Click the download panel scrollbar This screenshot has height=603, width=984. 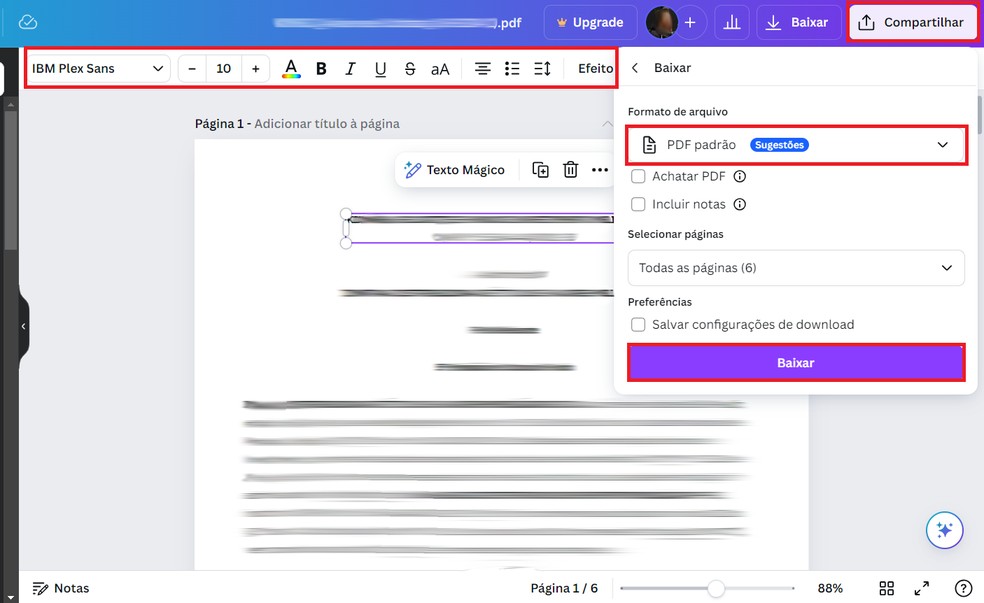(980, 114)
